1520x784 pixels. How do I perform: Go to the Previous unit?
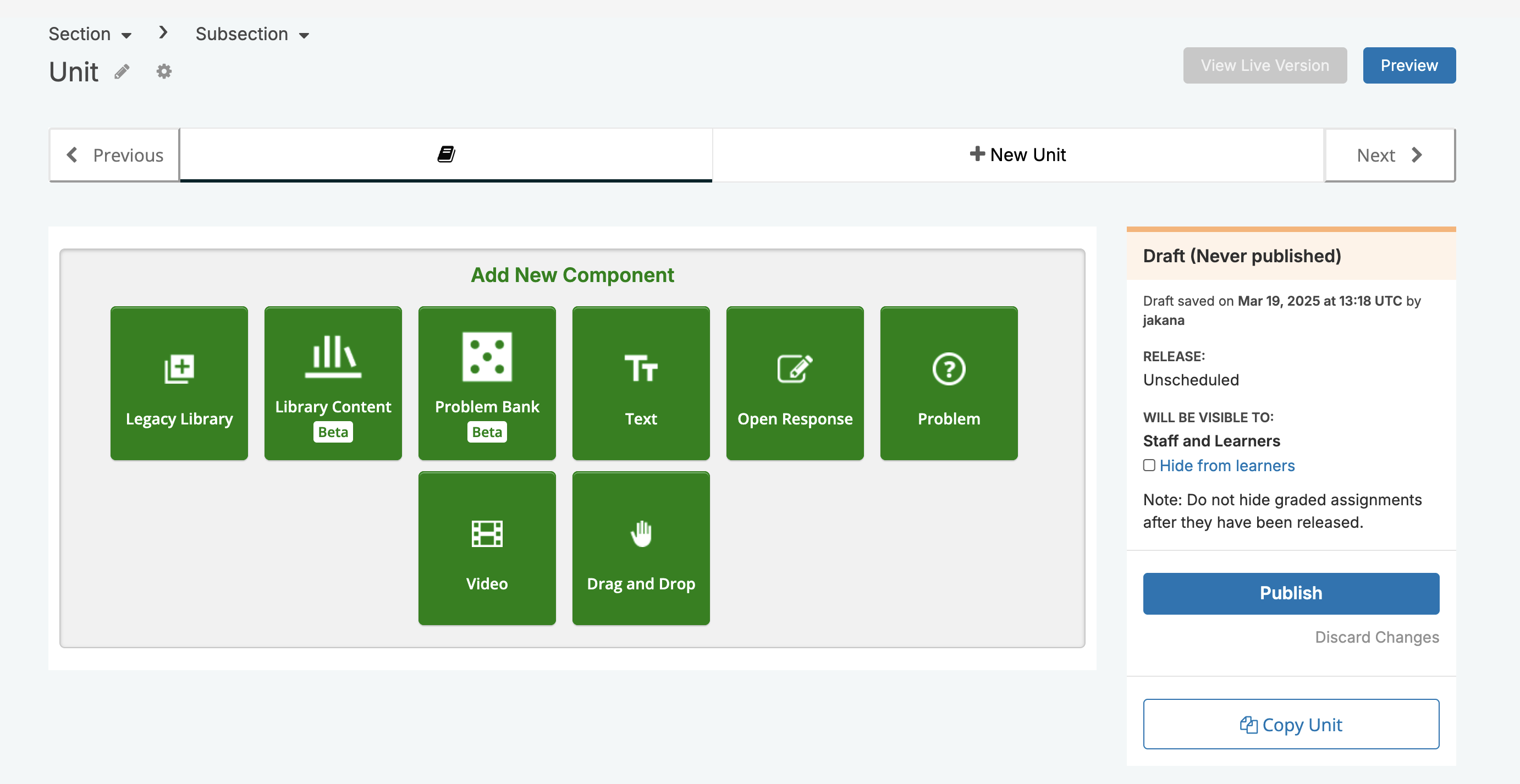coord(115,155)
